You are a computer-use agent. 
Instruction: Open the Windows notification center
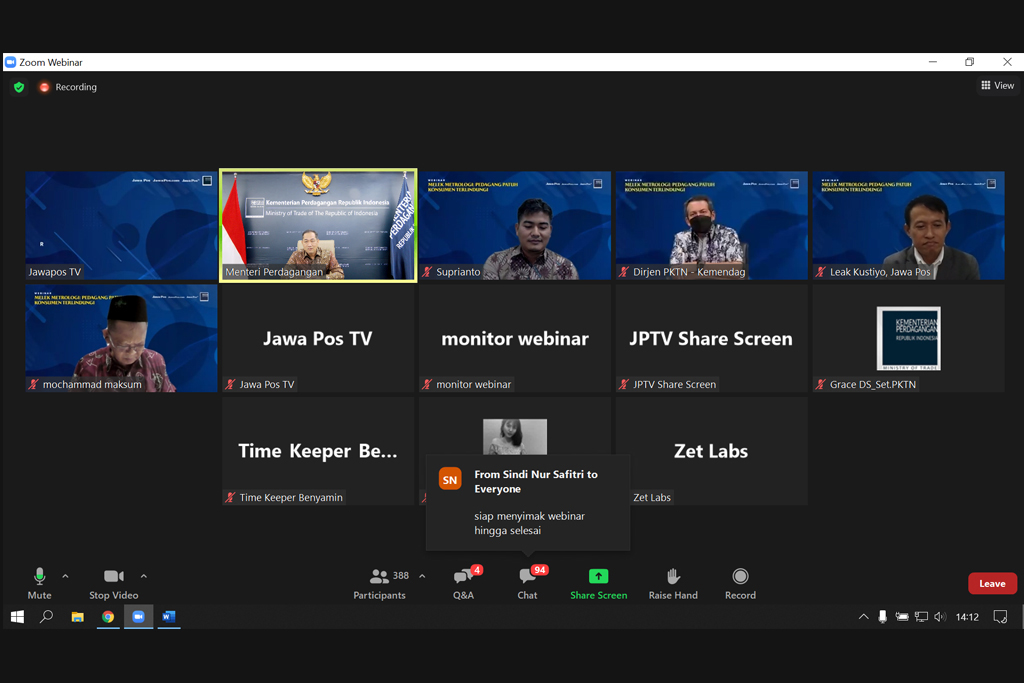(x=1000, y=616)
